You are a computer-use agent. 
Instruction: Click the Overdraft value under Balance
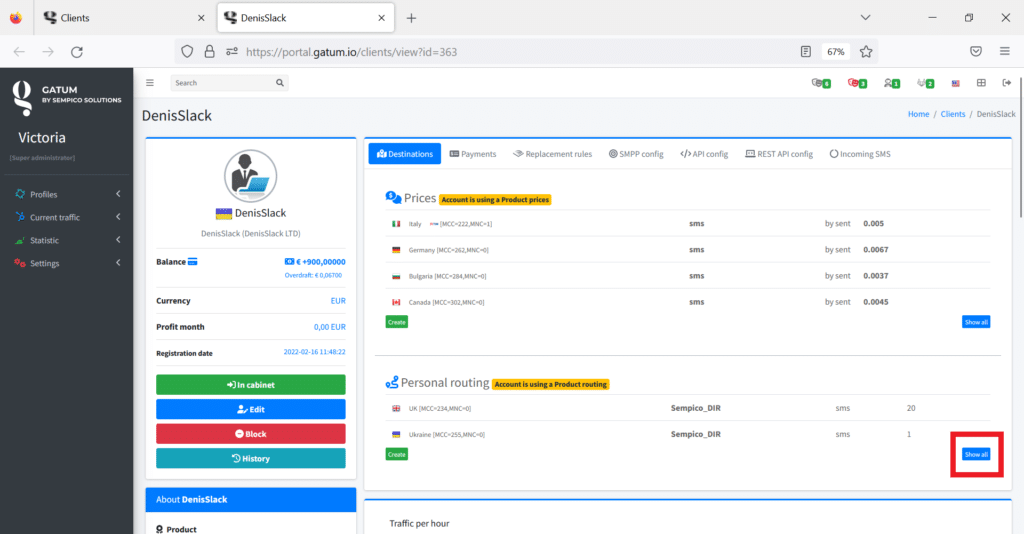(313, 275)
